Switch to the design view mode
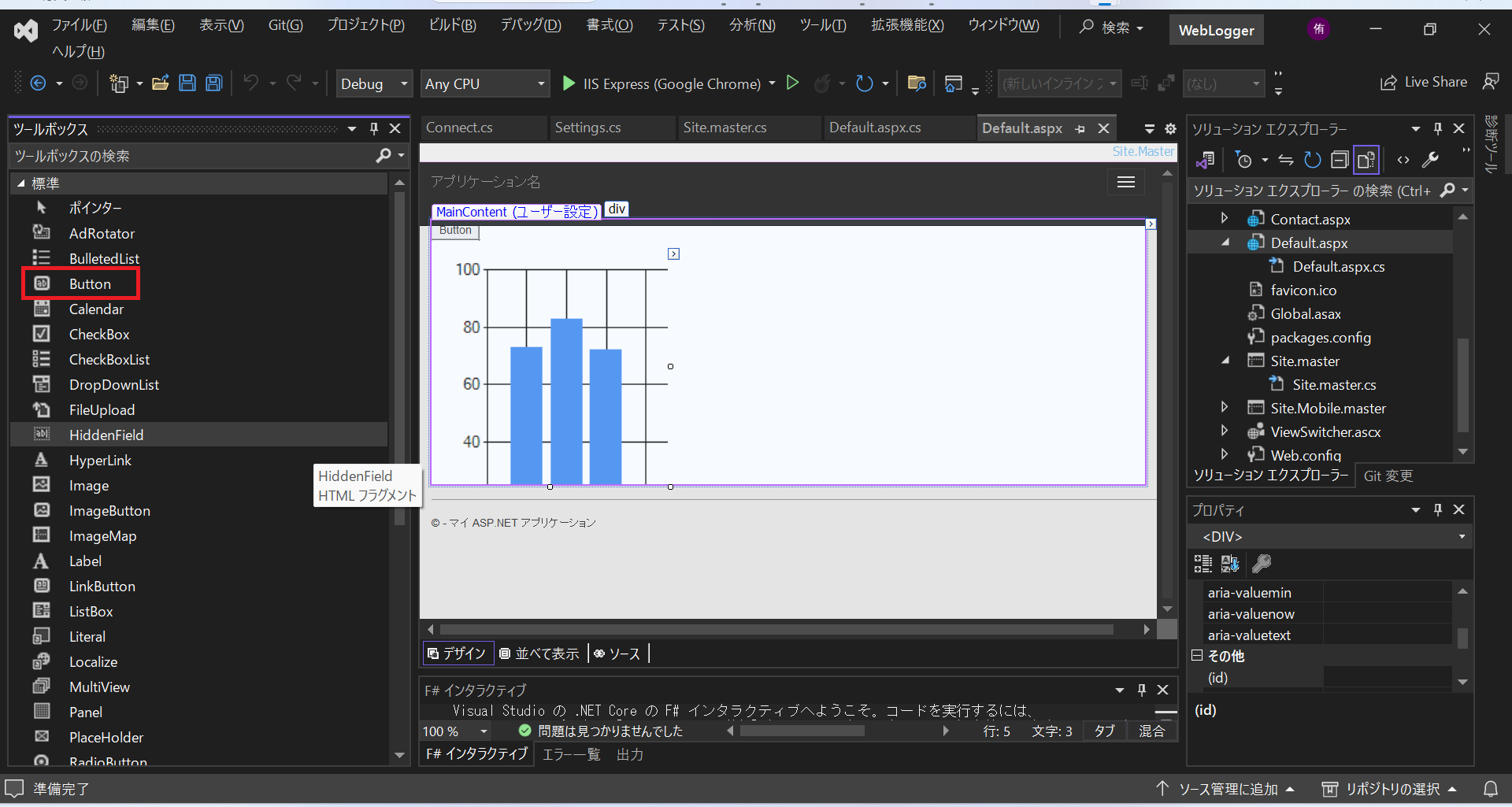Image resolution: width=1512 pixels, height=807 pixels. tap(458, 653)
